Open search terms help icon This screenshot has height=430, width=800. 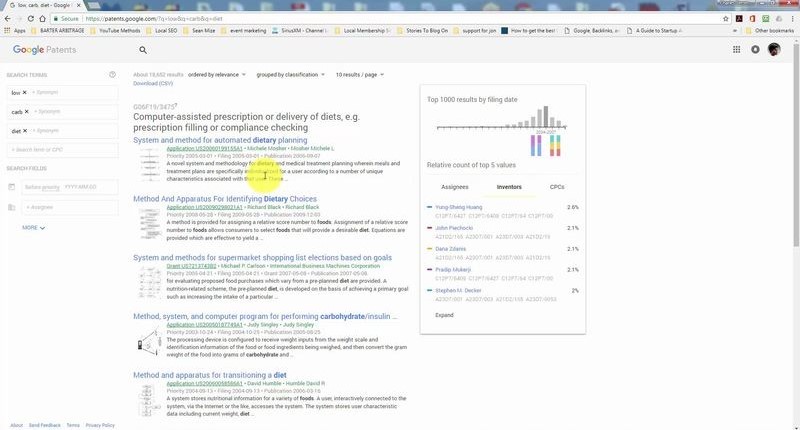click(x=112, y=75)
